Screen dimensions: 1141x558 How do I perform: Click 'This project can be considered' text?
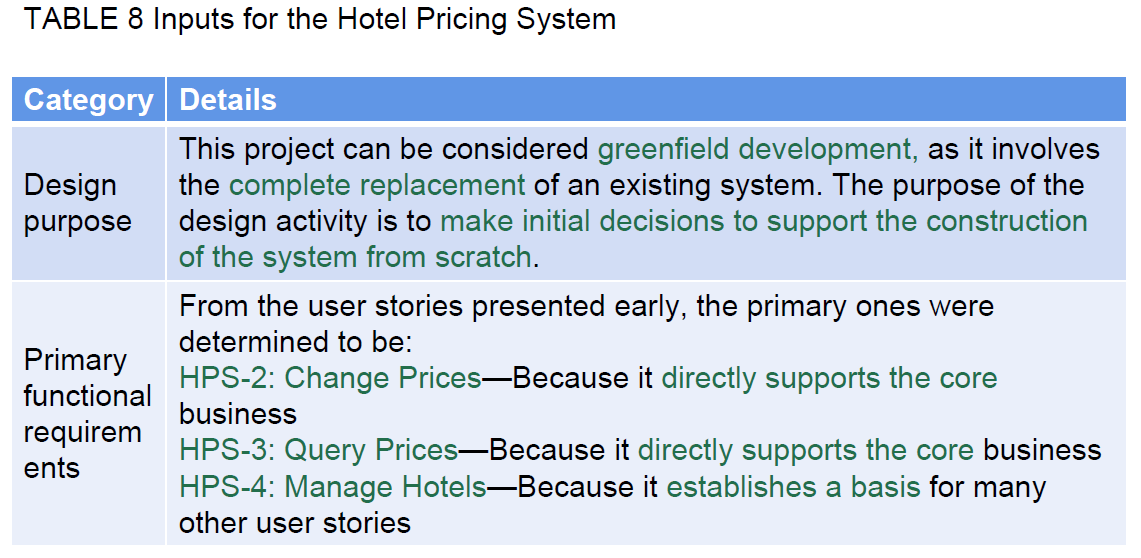click(384, 149)
